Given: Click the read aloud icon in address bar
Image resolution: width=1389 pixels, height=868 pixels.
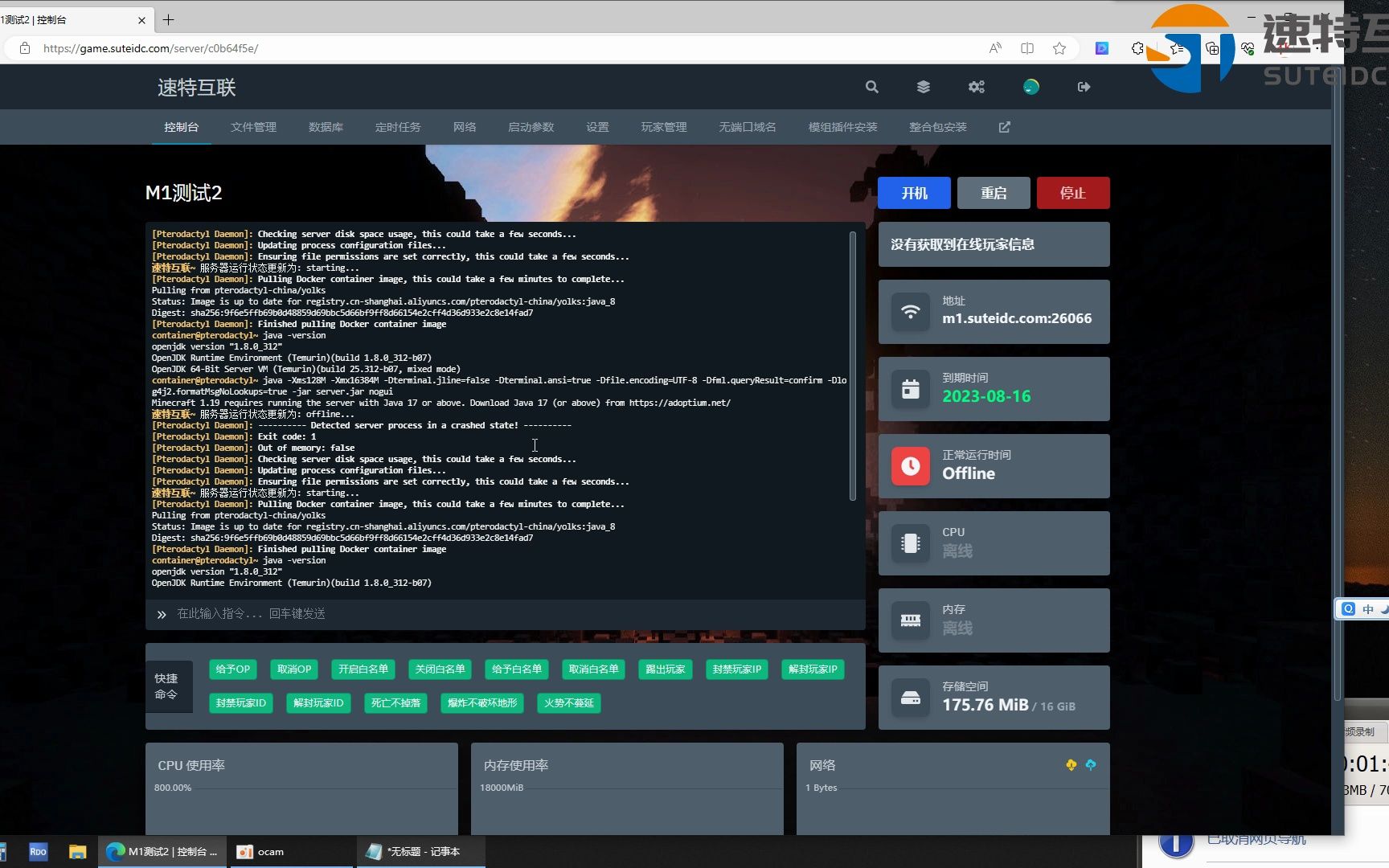Looking at the screenshot, I should (995, 48).
